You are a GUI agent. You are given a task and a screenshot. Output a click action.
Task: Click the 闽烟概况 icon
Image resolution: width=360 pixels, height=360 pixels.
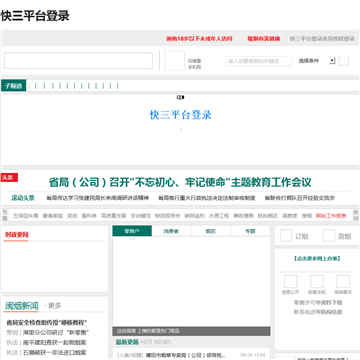coord(343,281)
